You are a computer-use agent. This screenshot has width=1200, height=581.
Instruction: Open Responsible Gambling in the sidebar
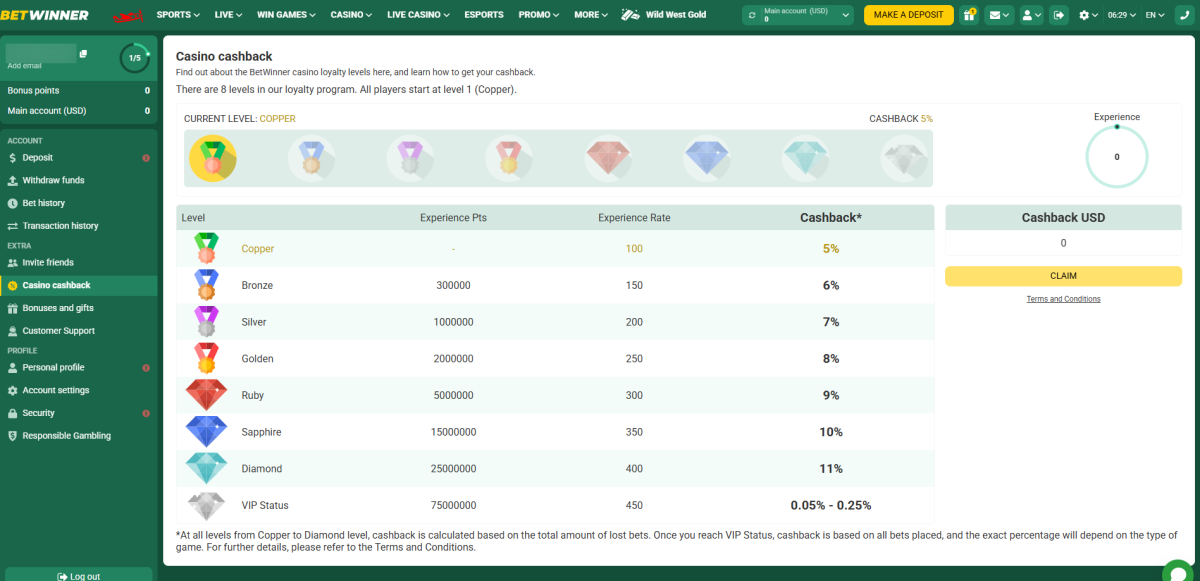(x=79, y=436)
